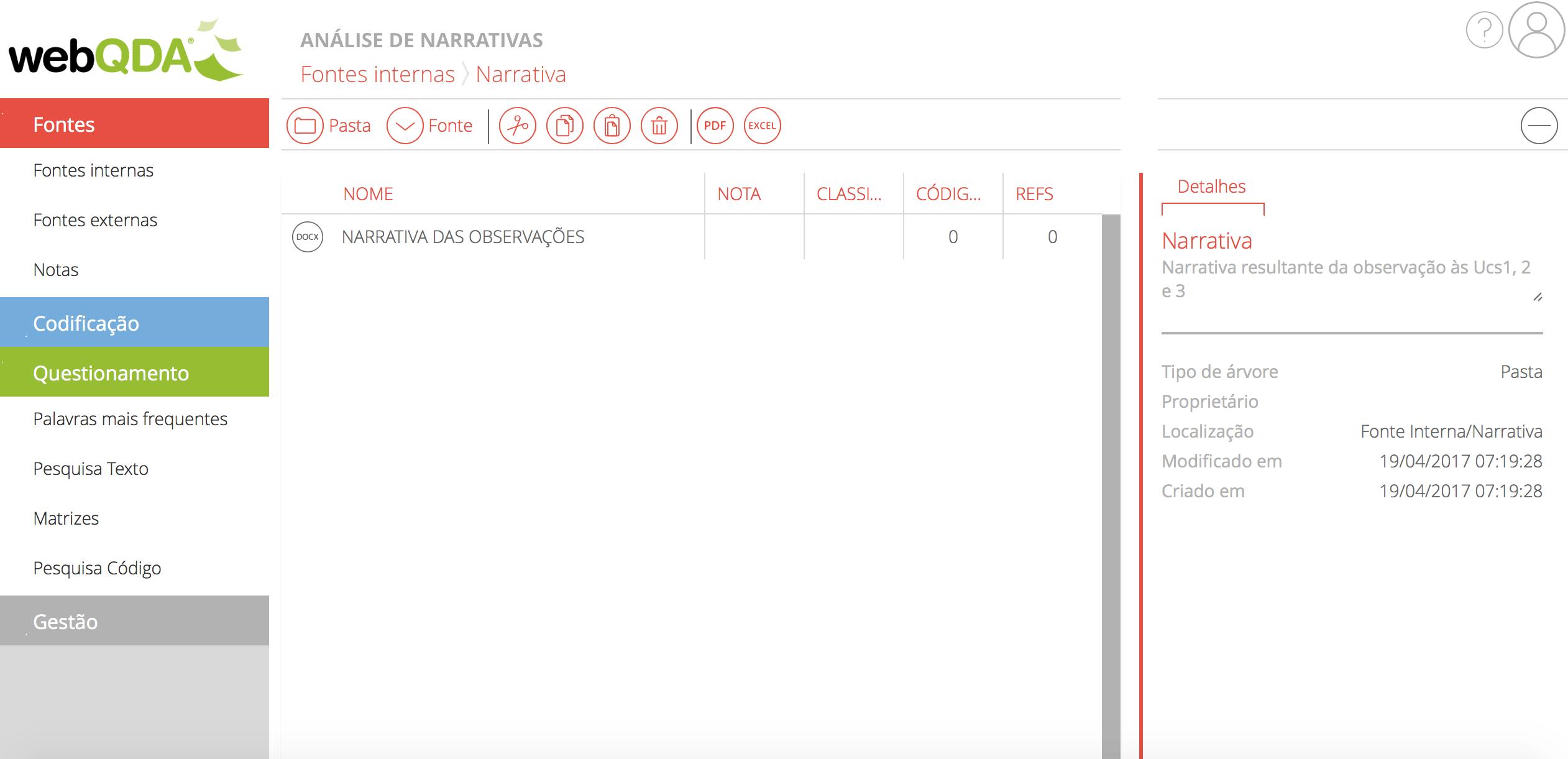This screenshot has width=1568, height=759.
Task: Click the copy icon in toolbar
Action: point(565,126)
